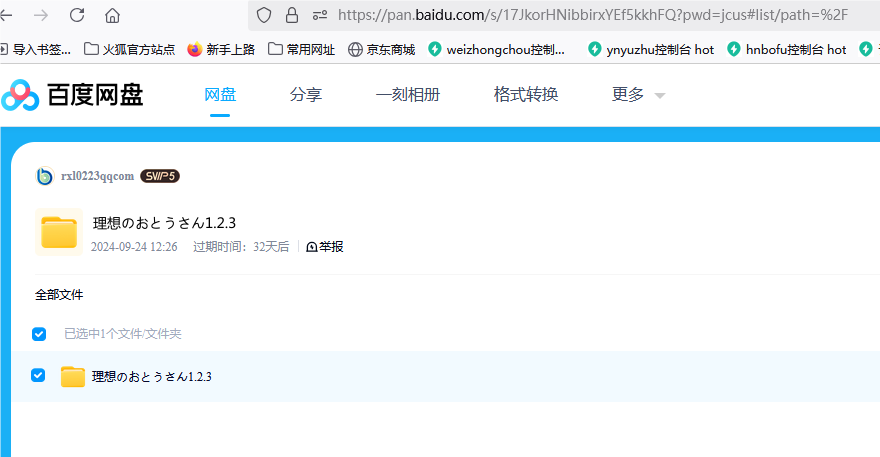
Task: Click folder icon in the file list row
Action: click(73, 377)
